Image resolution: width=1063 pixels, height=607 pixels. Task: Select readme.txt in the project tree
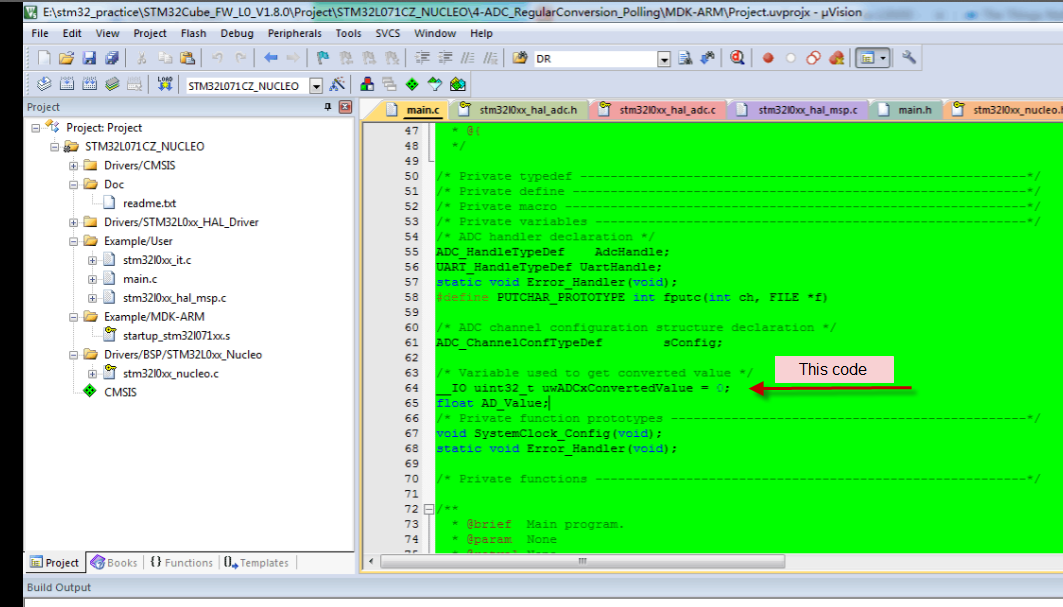pos(149,203)
